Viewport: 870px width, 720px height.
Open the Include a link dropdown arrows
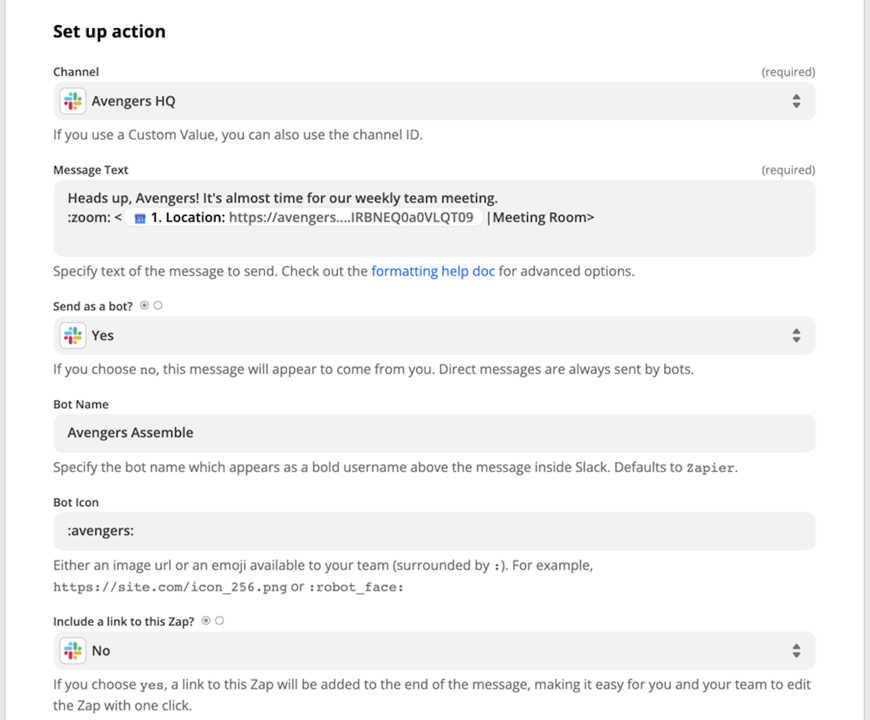[796, 651]
